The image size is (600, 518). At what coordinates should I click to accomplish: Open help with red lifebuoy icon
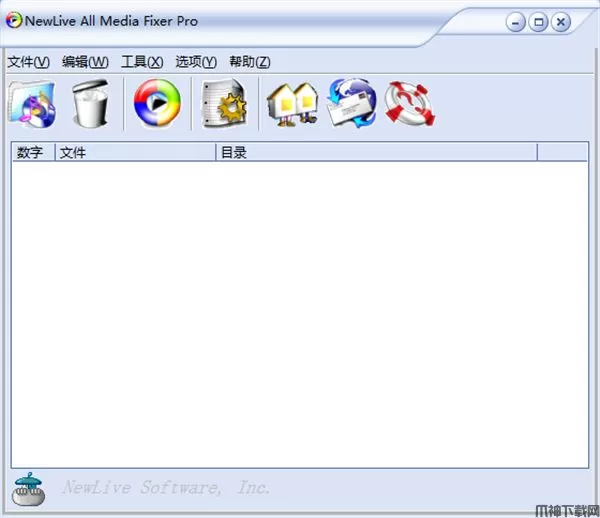(x=410, y=104)
